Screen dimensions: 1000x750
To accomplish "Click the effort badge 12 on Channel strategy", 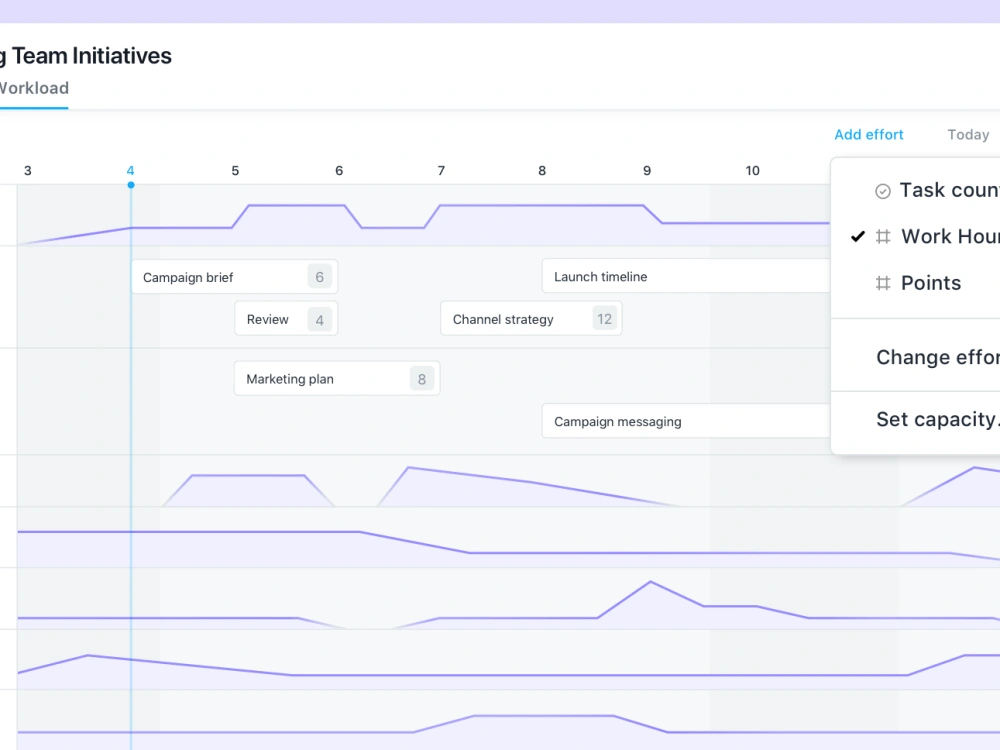I will 604,318.
